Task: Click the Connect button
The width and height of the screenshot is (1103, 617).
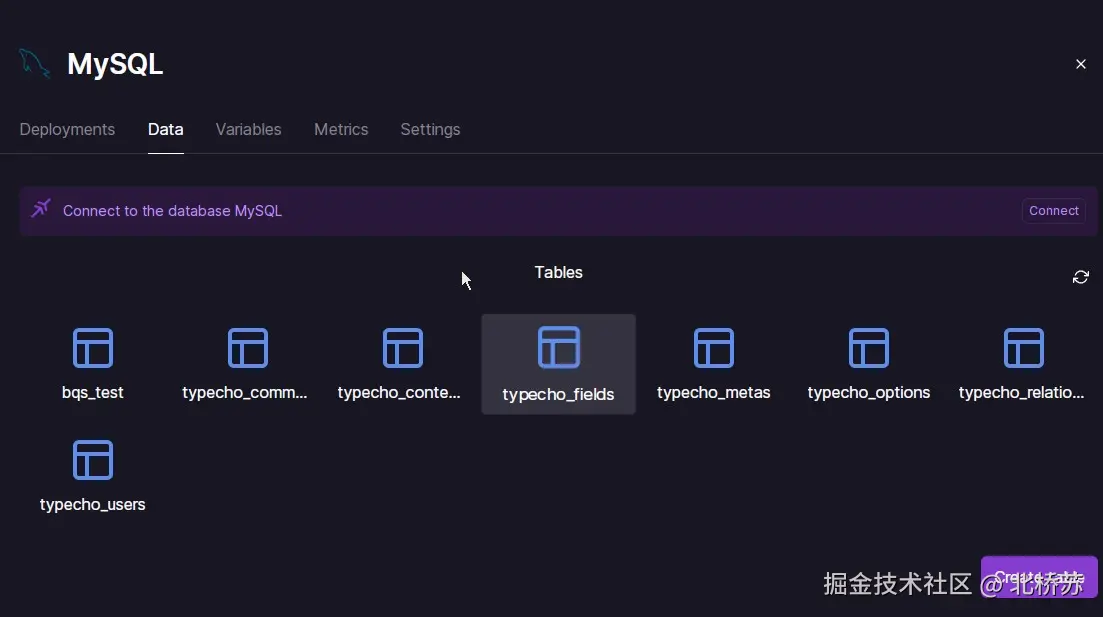Action: 1053,210
